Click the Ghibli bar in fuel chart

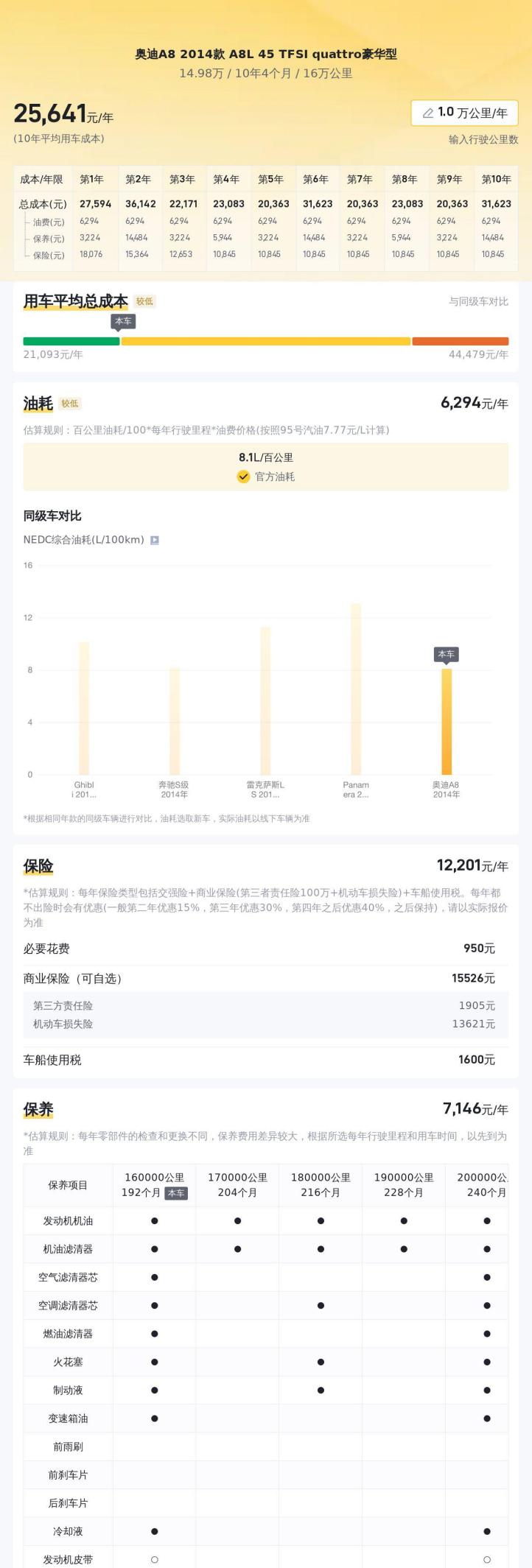click(x=84, y=708)
